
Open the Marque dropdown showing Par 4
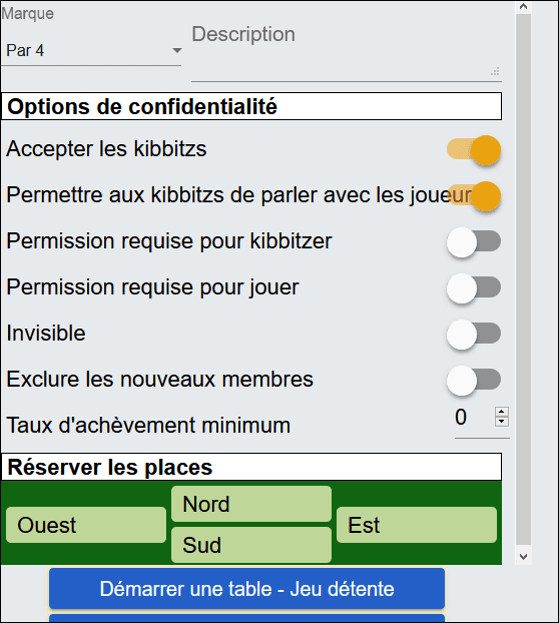[x=91, y=51]
